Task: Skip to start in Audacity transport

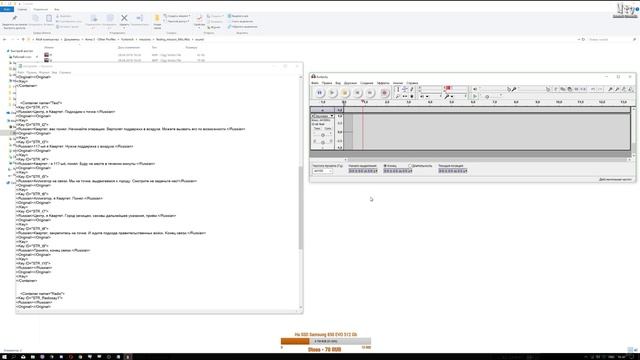Action: 358,93
